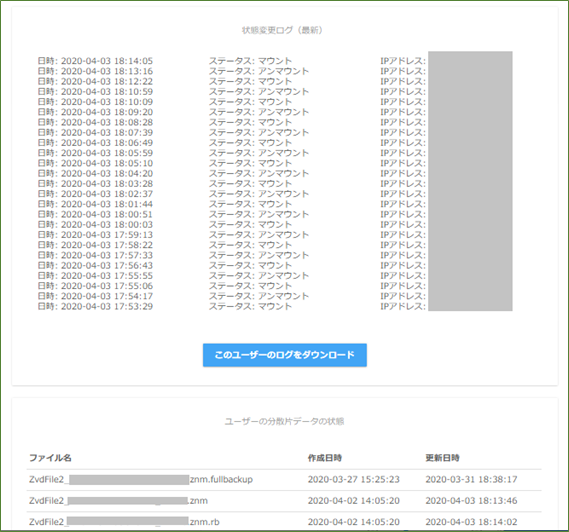Select log entry dated 2020-04-03 17:53:29

click(x=95, y=306)
